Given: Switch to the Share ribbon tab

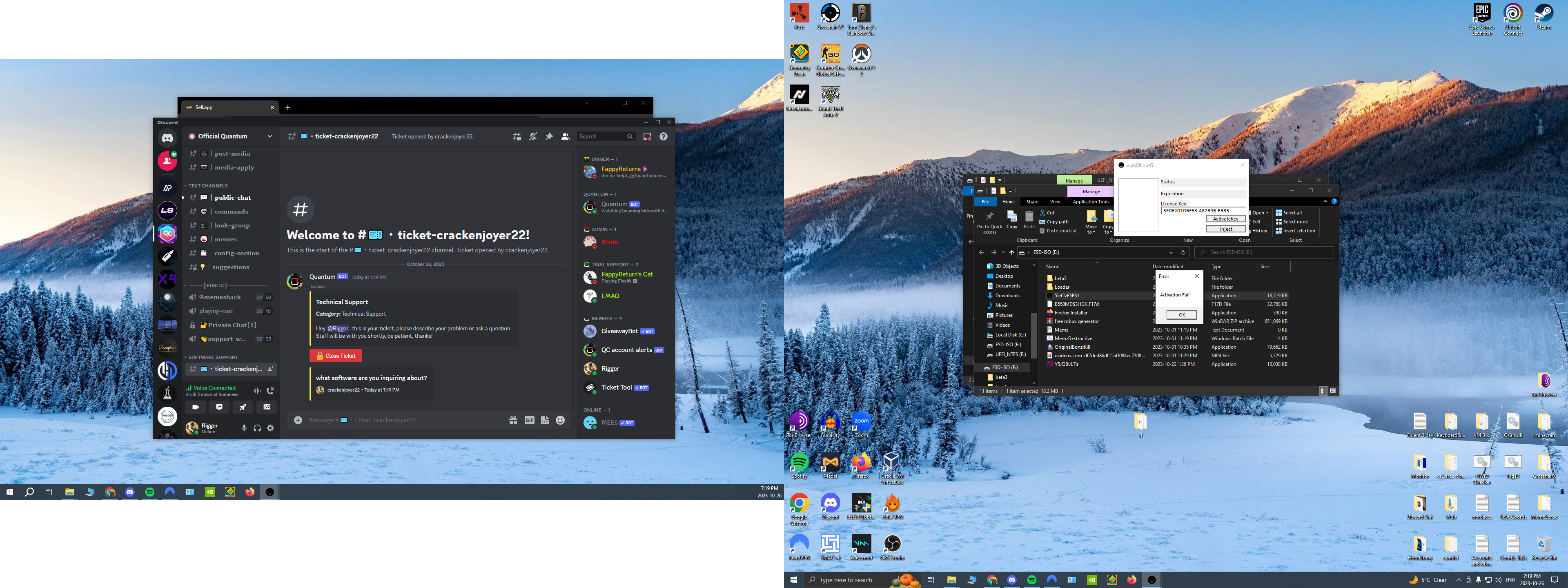Looking at the screenshot, I should (1032, 201).
